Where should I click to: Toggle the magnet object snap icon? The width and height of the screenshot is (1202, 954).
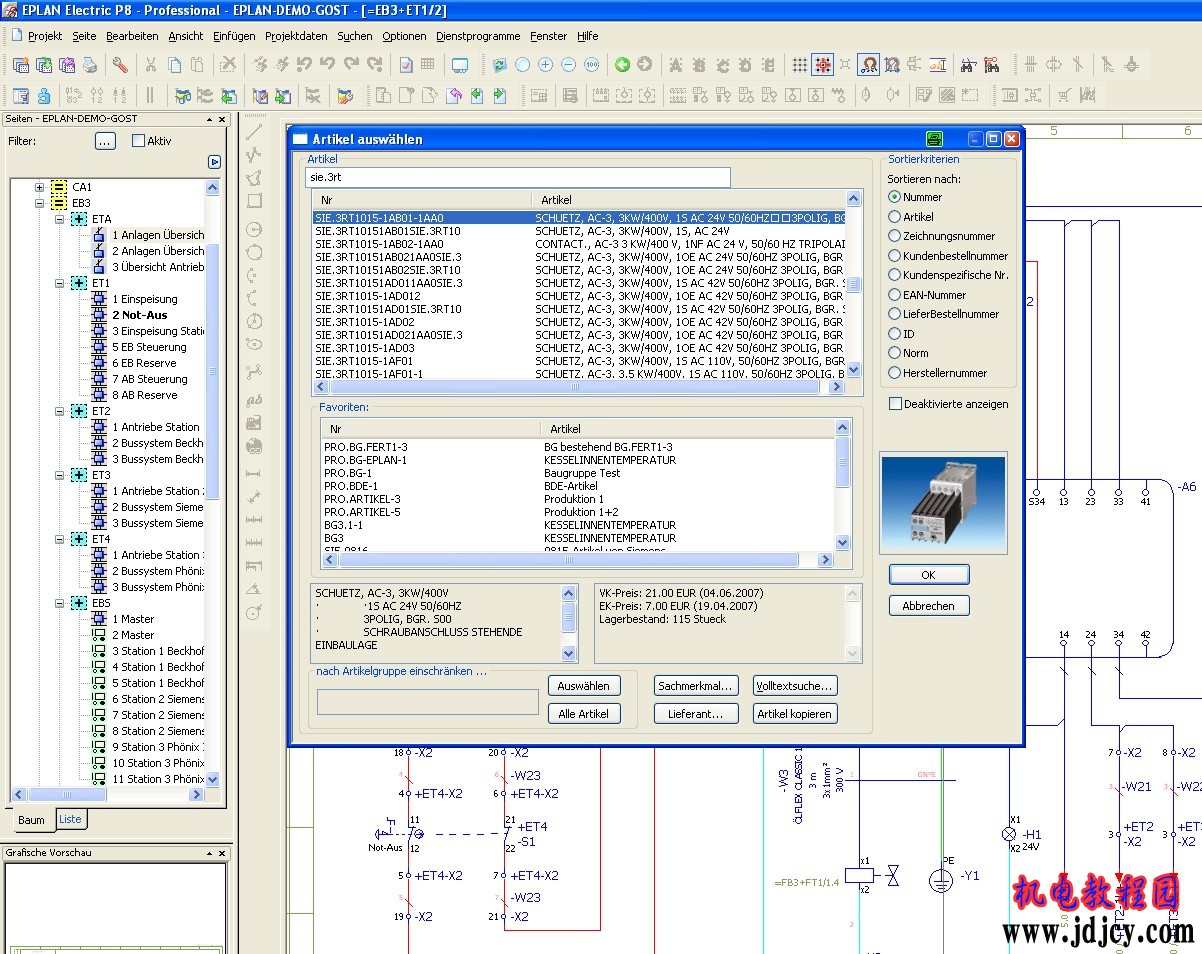coord(869,65)
